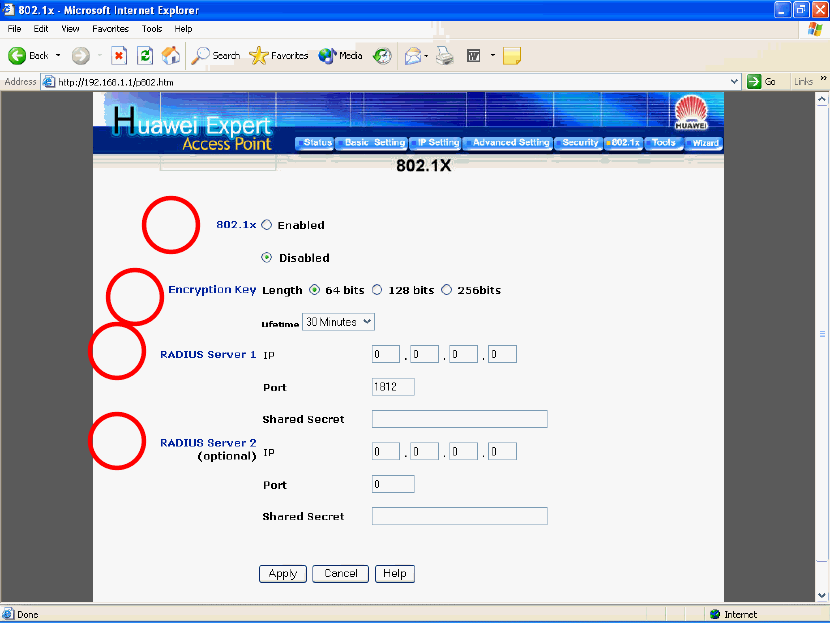Click the green Go arrow button

click(x=753, y=82)
